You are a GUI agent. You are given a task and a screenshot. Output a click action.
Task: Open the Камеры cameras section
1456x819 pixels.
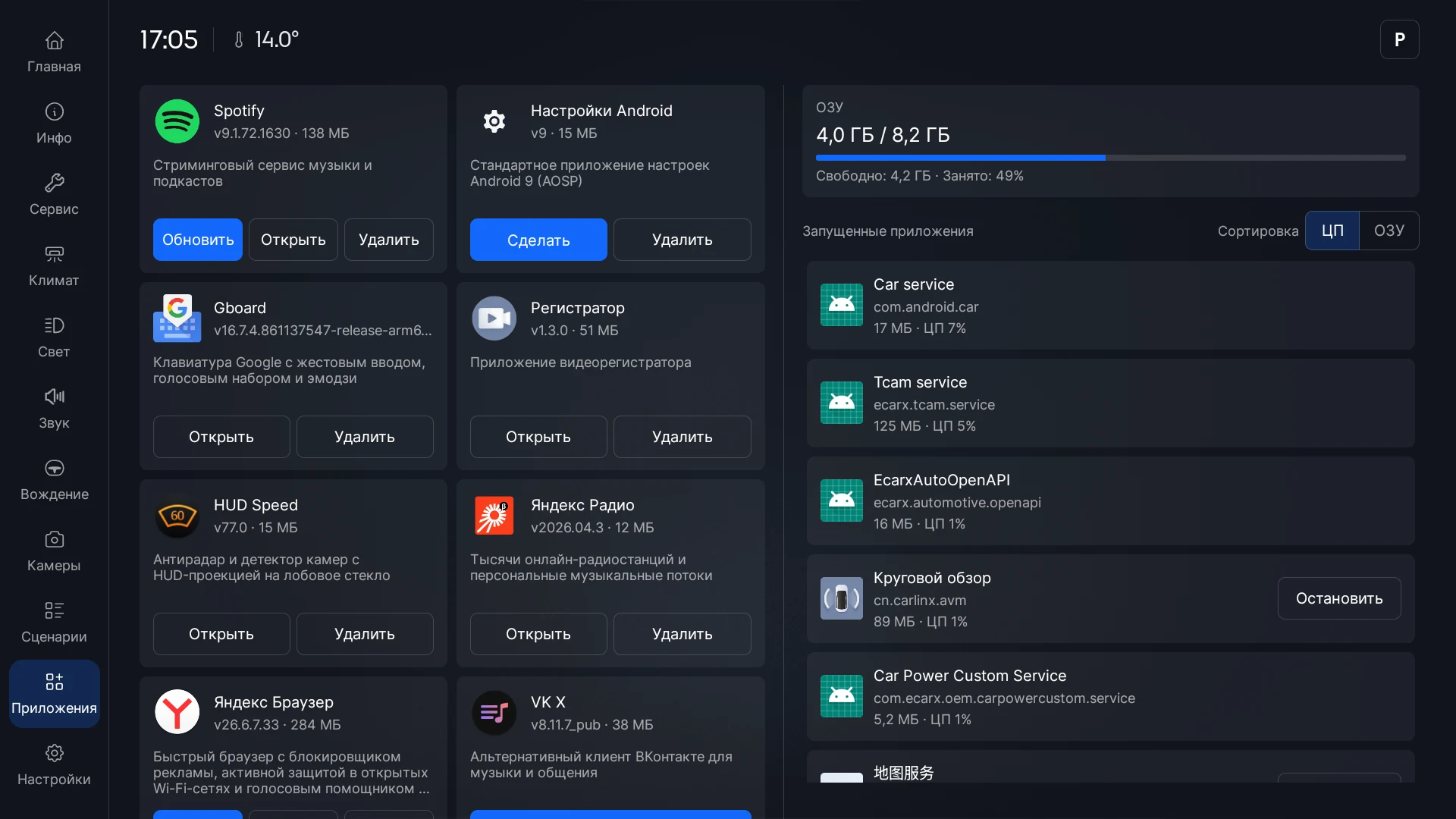[x=54, y=551]
